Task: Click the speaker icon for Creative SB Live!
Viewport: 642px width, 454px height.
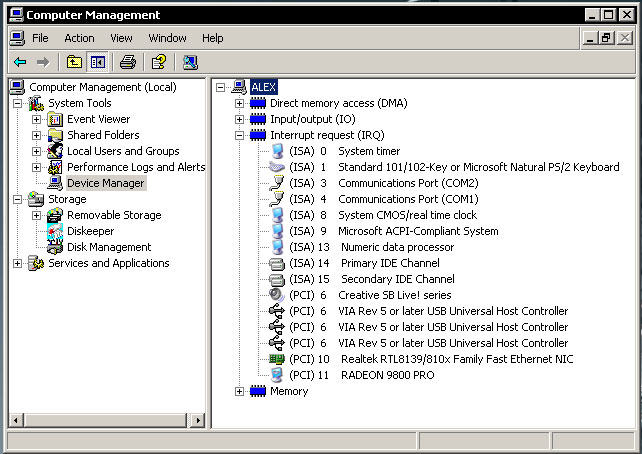Action: (277, 295)
